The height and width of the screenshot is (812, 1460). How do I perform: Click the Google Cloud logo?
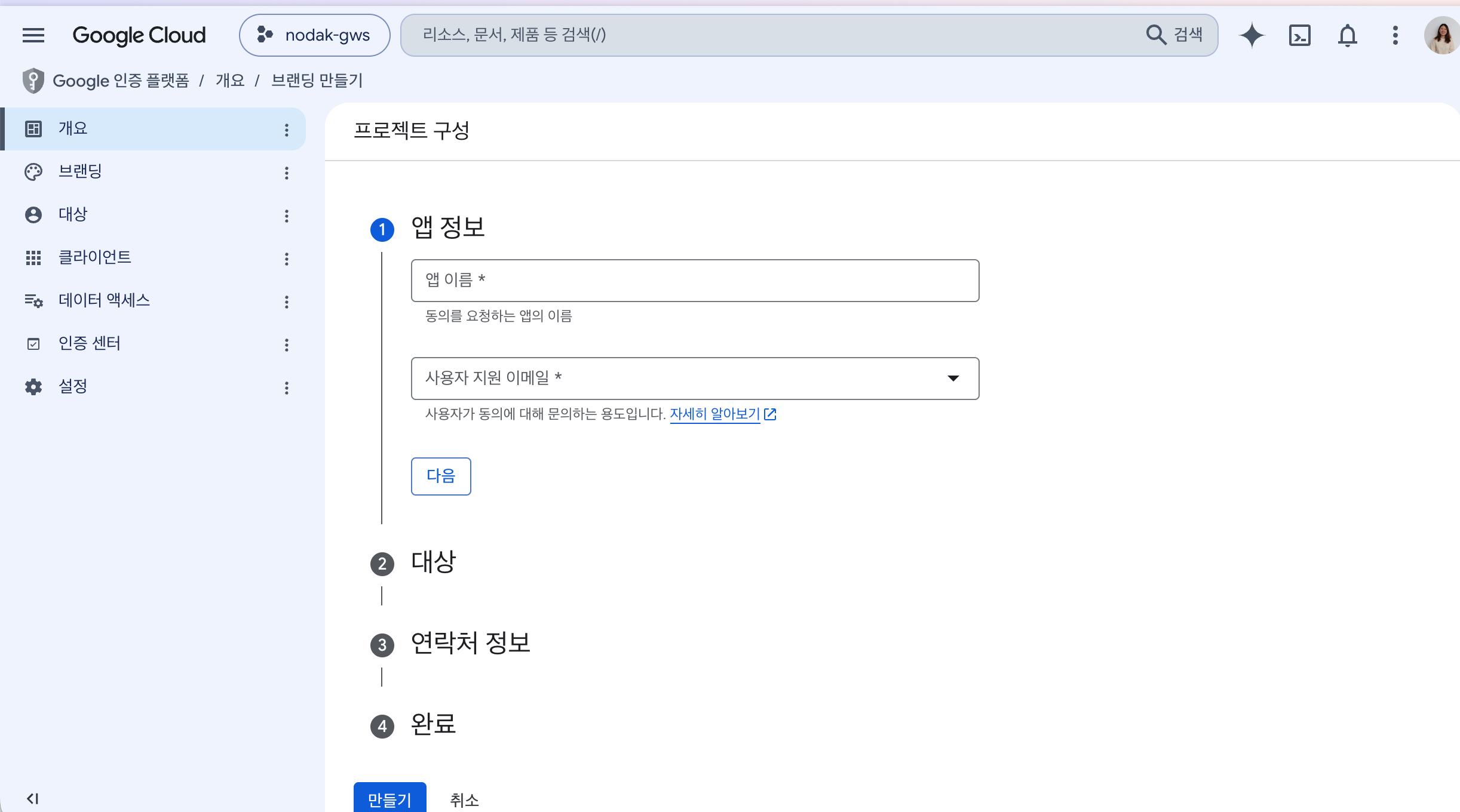[x=139, y=35]
